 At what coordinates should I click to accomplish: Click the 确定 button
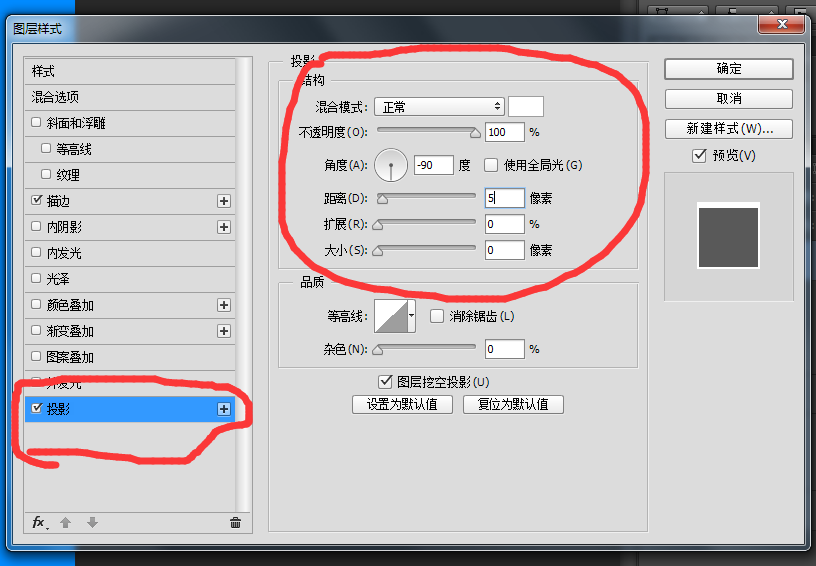(729, 69)
